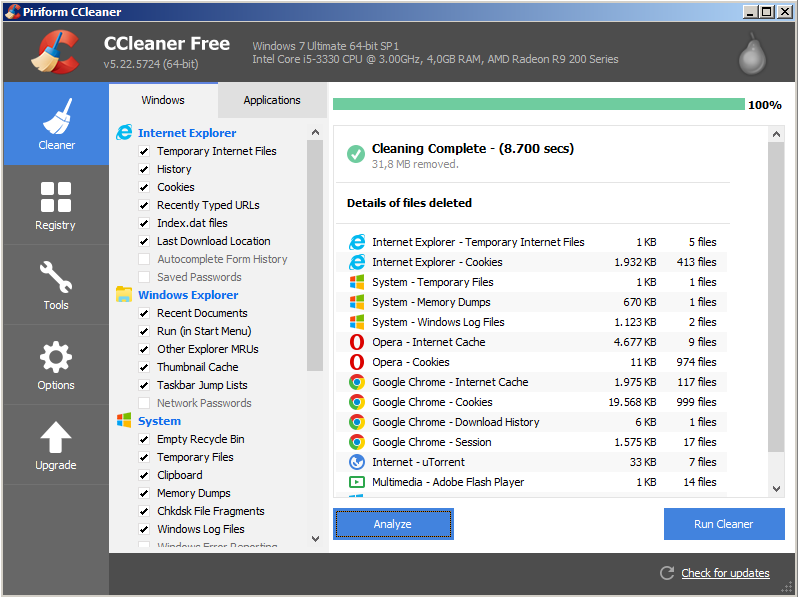Click Windows icon beside Windows Log Files result
The width and height of the screenshot is (798, 597).
click(x=357, y=322)
